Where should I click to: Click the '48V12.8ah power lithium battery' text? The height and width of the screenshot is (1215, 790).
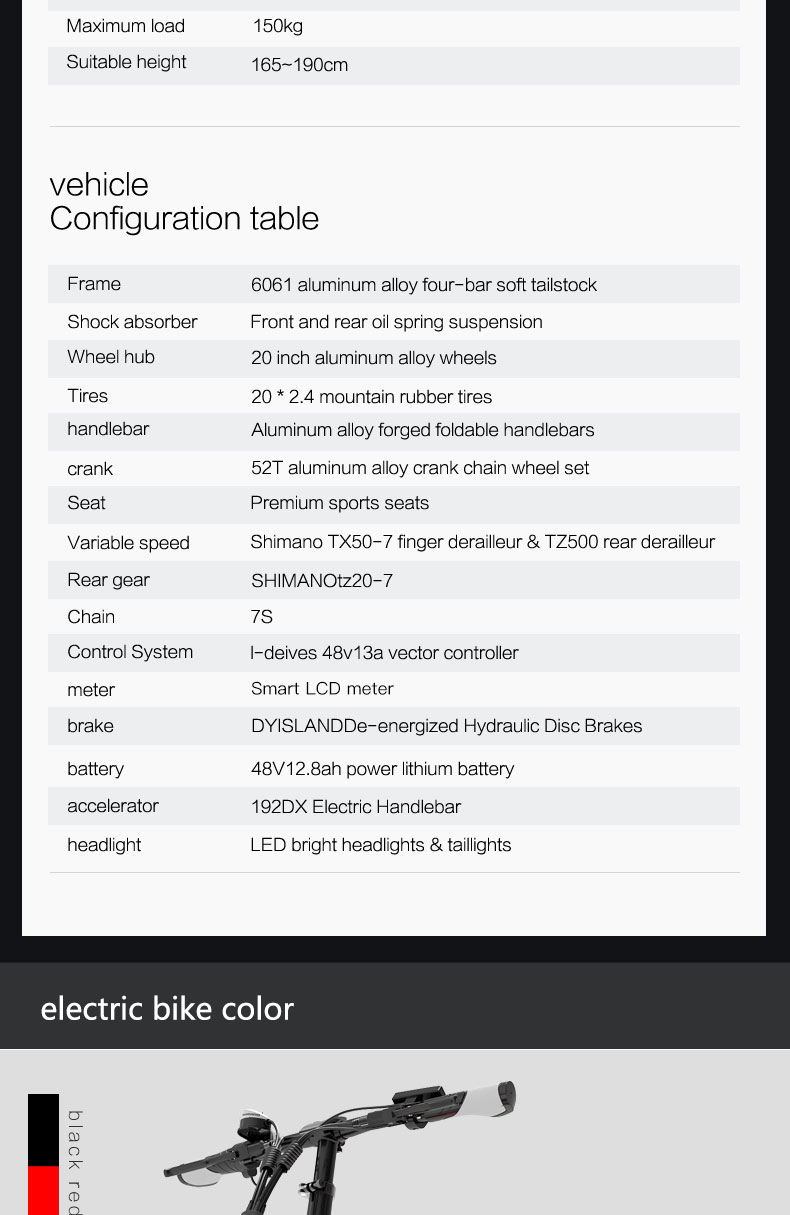click(382, 769)
